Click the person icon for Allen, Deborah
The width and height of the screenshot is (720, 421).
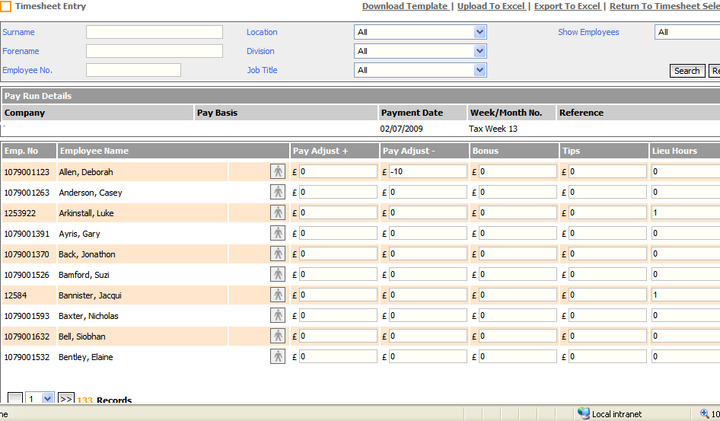[278, 172]
